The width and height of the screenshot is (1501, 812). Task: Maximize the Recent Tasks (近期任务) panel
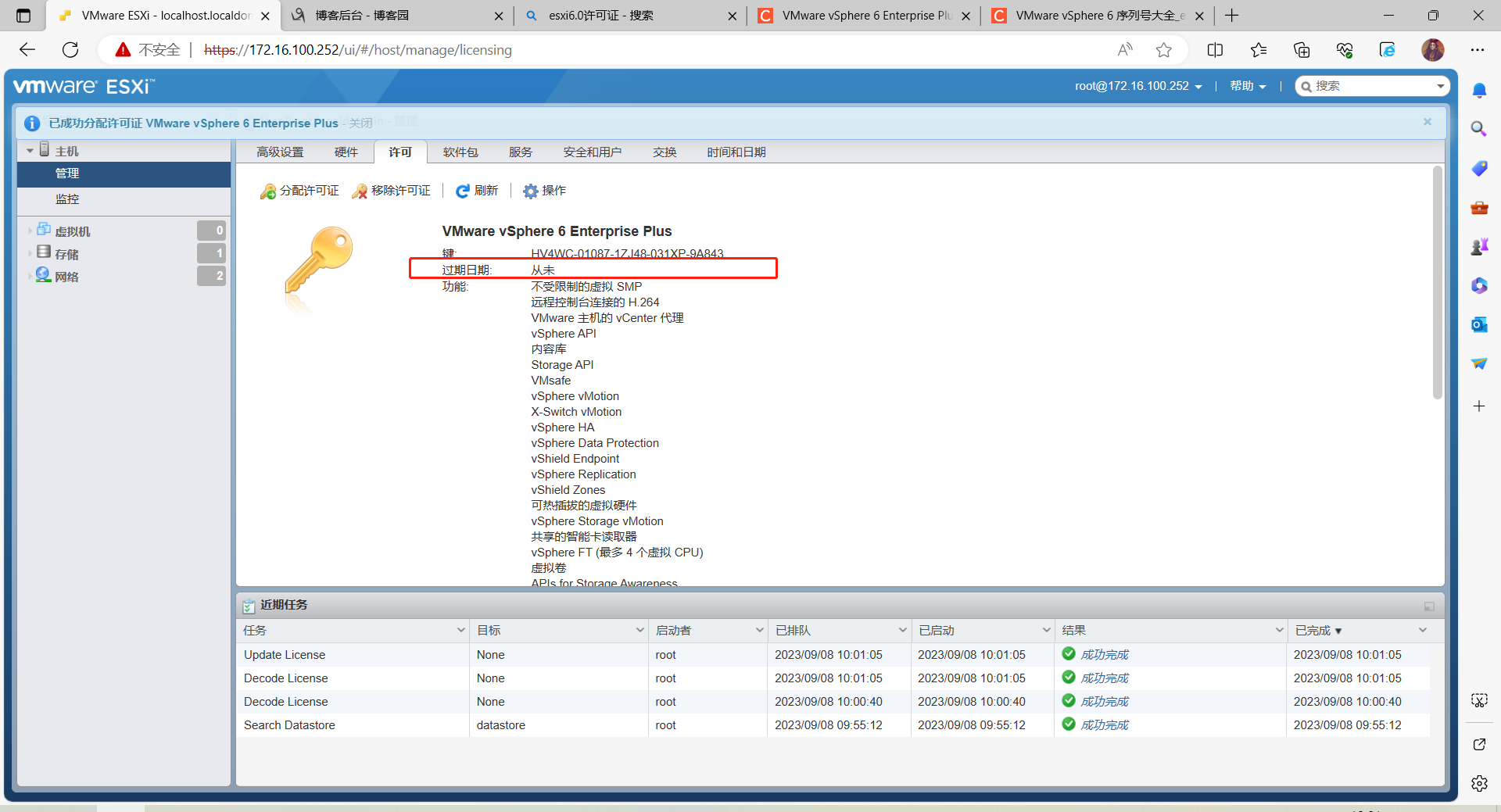[x=1429, y=606]
